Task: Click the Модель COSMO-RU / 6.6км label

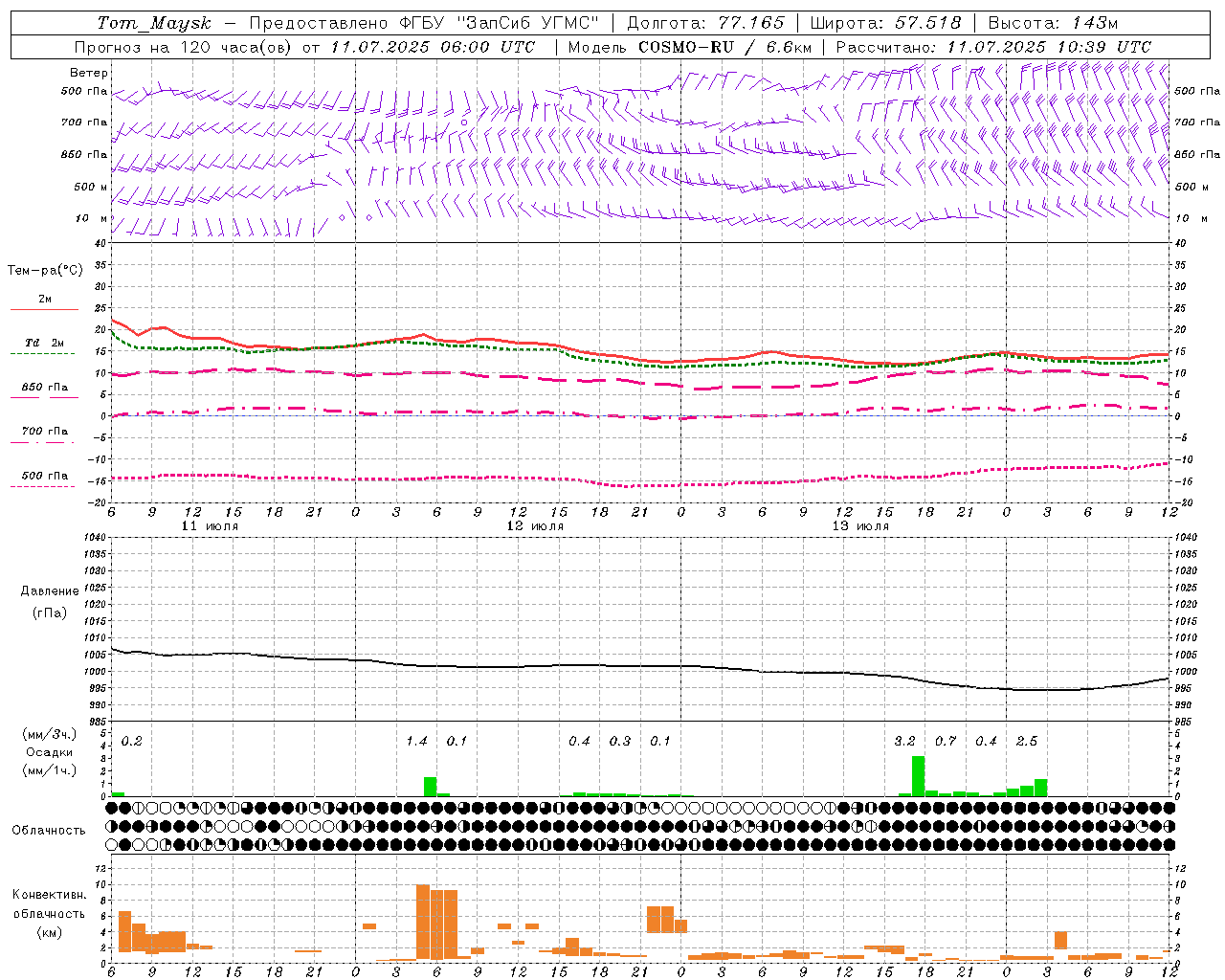Action: (689, 47)
